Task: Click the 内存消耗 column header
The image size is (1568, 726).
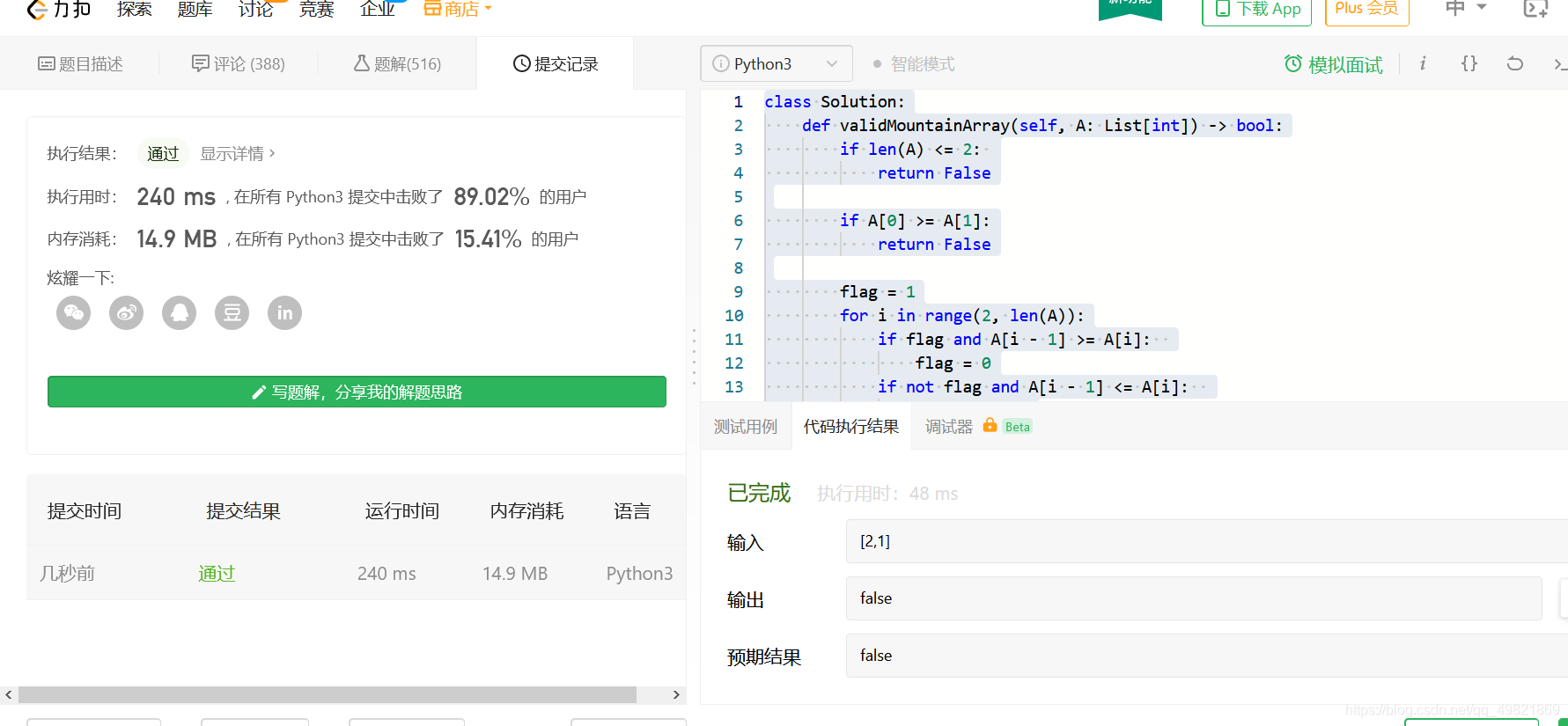Action: (x=526, y=511)
